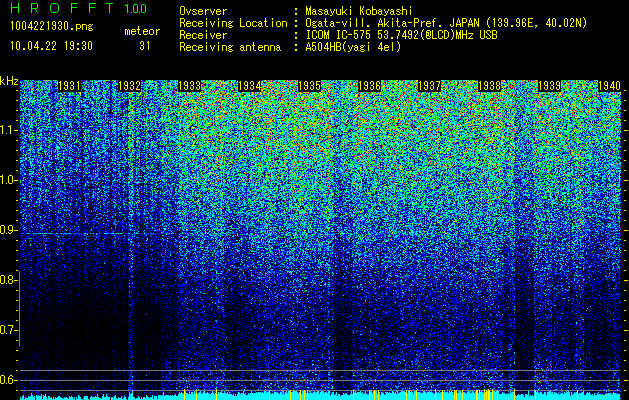Screen dimensions: 629x400
Task: Click the 1938 time marker label
Action: pyautogui.click(x=490, y=86)
